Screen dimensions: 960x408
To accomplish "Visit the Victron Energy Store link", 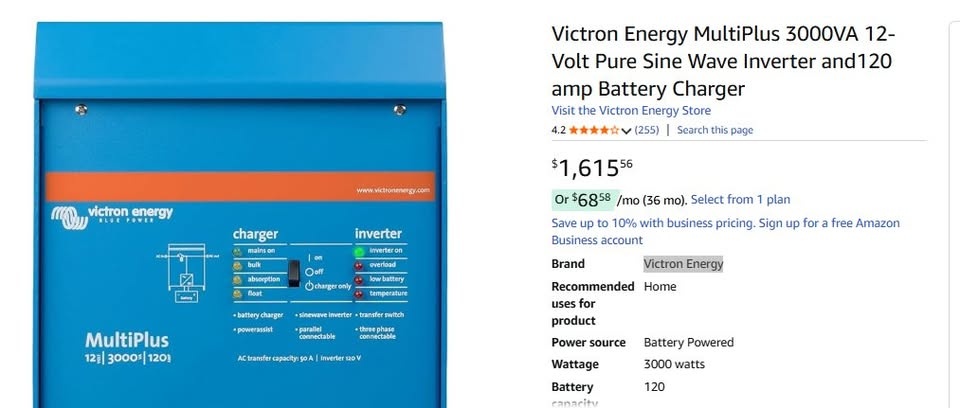I will point(631,110).
